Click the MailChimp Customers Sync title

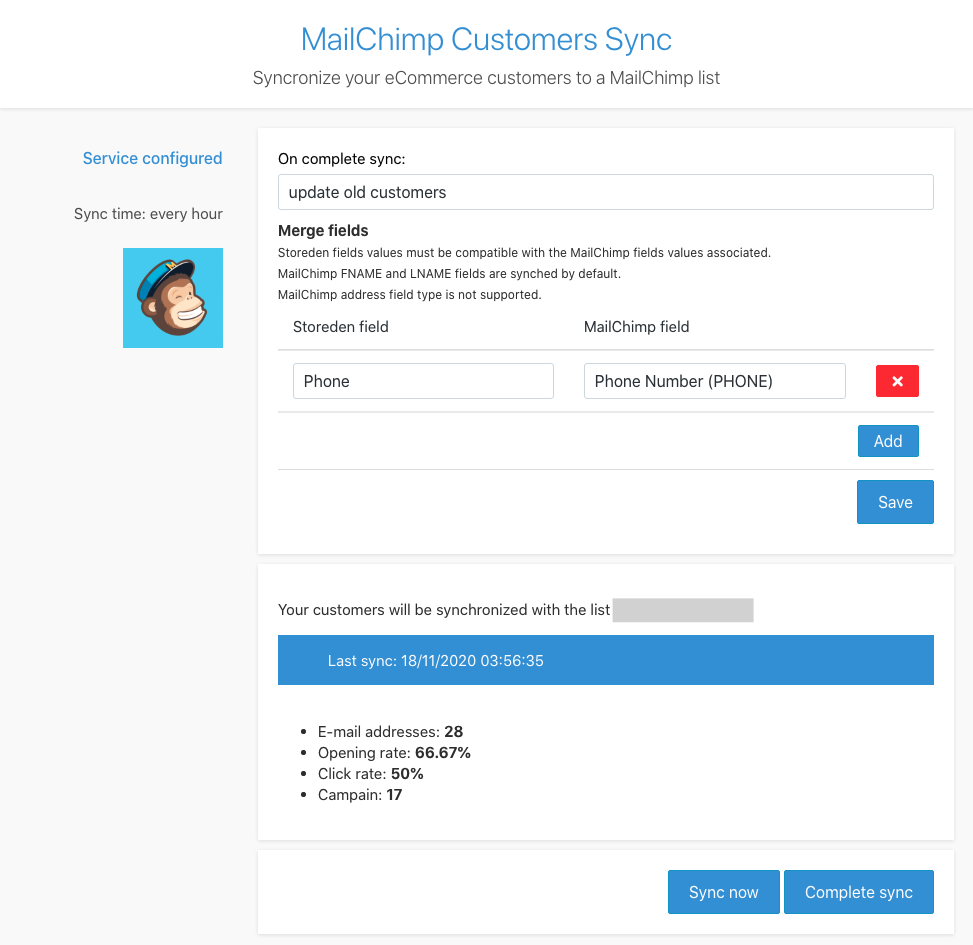coord(486,39)
